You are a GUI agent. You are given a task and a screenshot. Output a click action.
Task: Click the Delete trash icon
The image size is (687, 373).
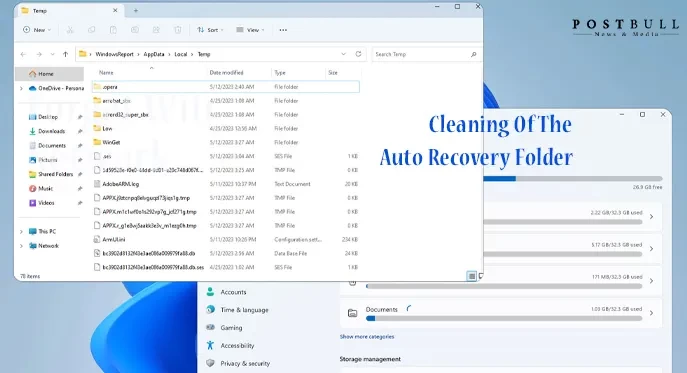point(177,30)
